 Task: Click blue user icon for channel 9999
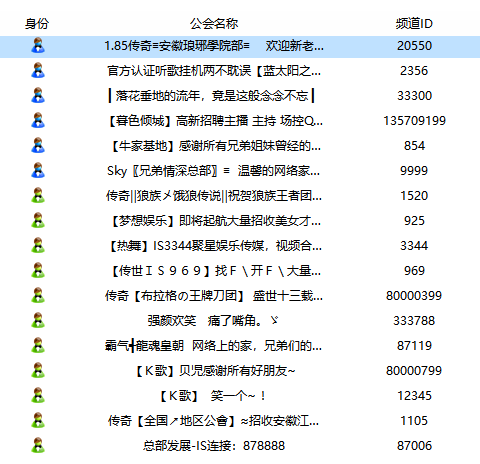[38, 171]
